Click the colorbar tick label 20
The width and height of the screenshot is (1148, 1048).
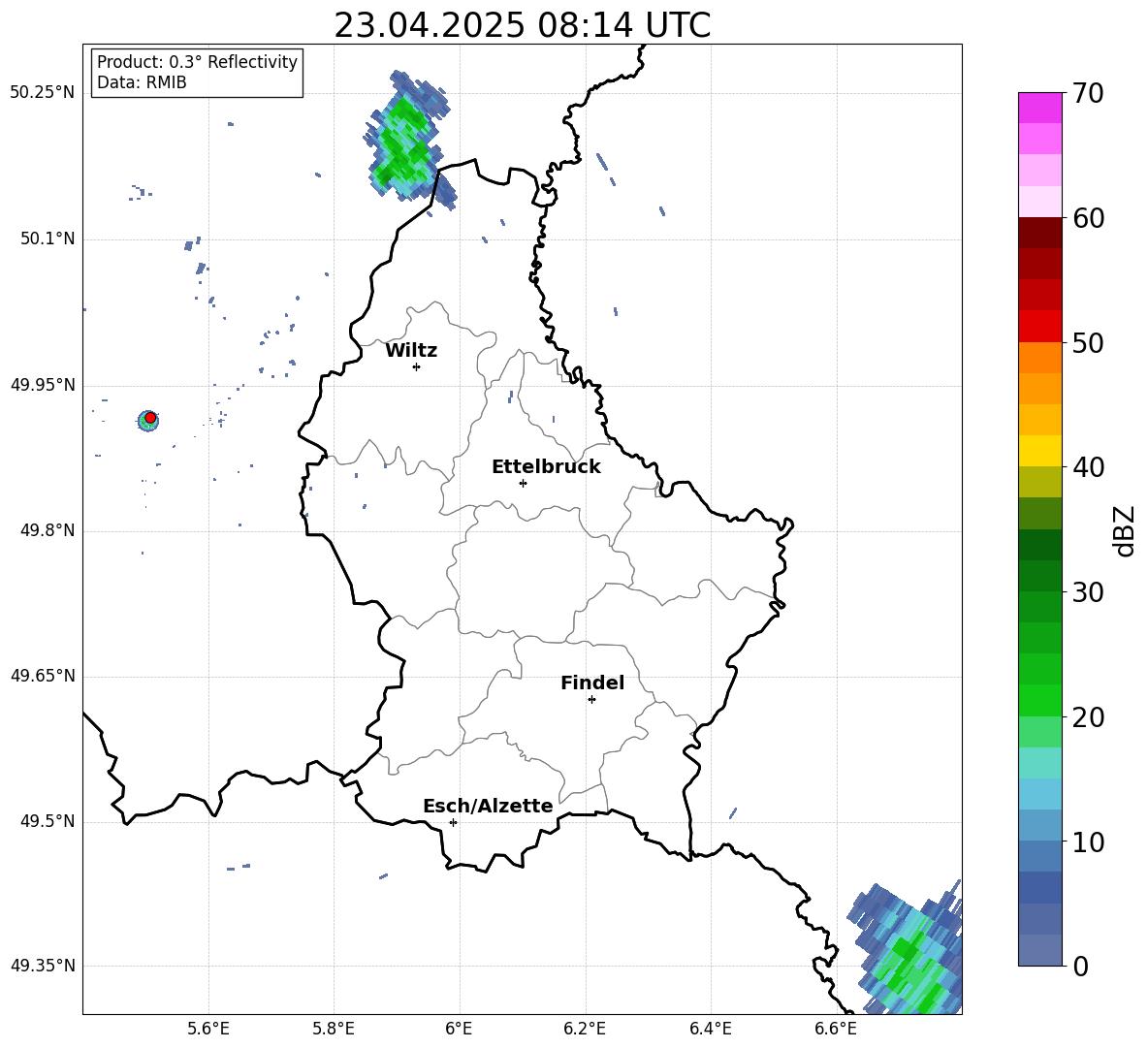tap(1088, 717)
